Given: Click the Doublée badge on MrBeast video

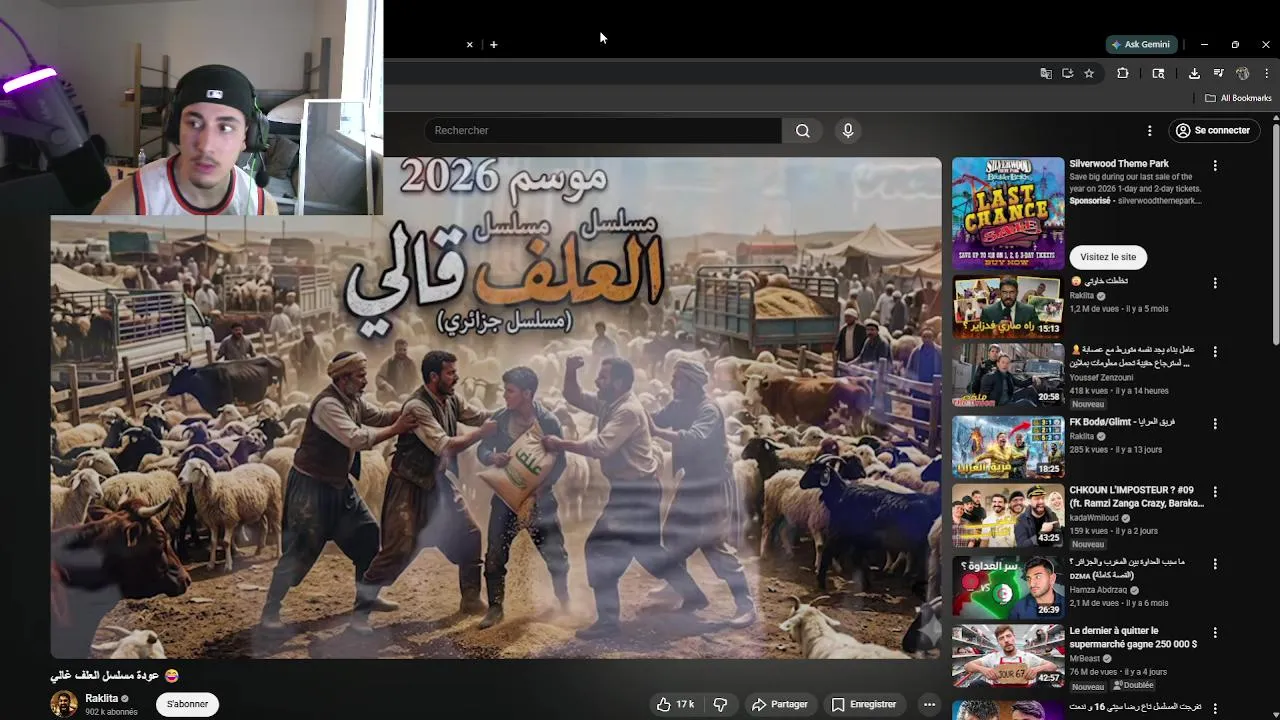Looking at the screenshot, I should [1132, 686].
